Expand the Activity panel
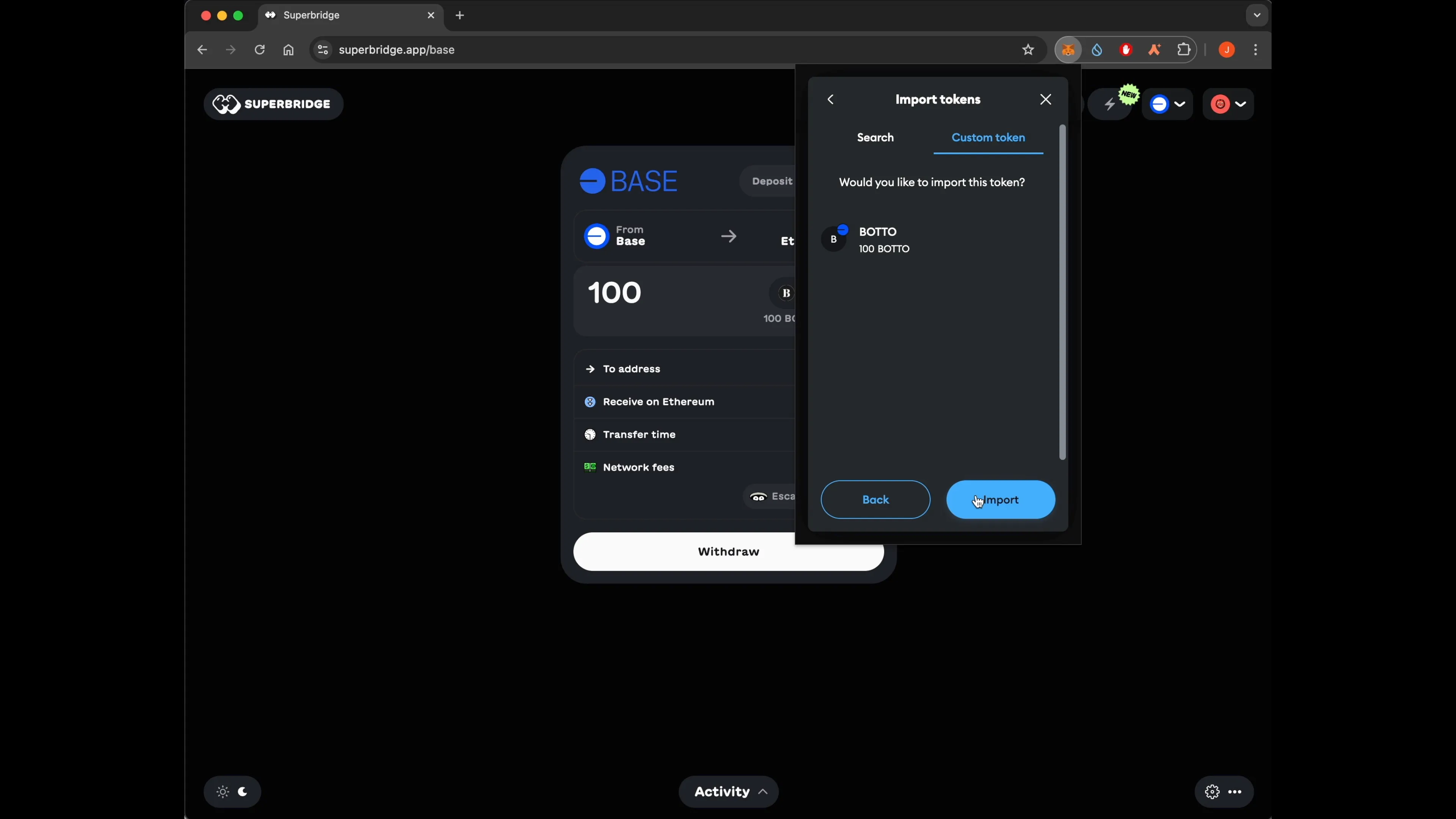This screenshot has height=819, width=1456. (x=728, y=792)
